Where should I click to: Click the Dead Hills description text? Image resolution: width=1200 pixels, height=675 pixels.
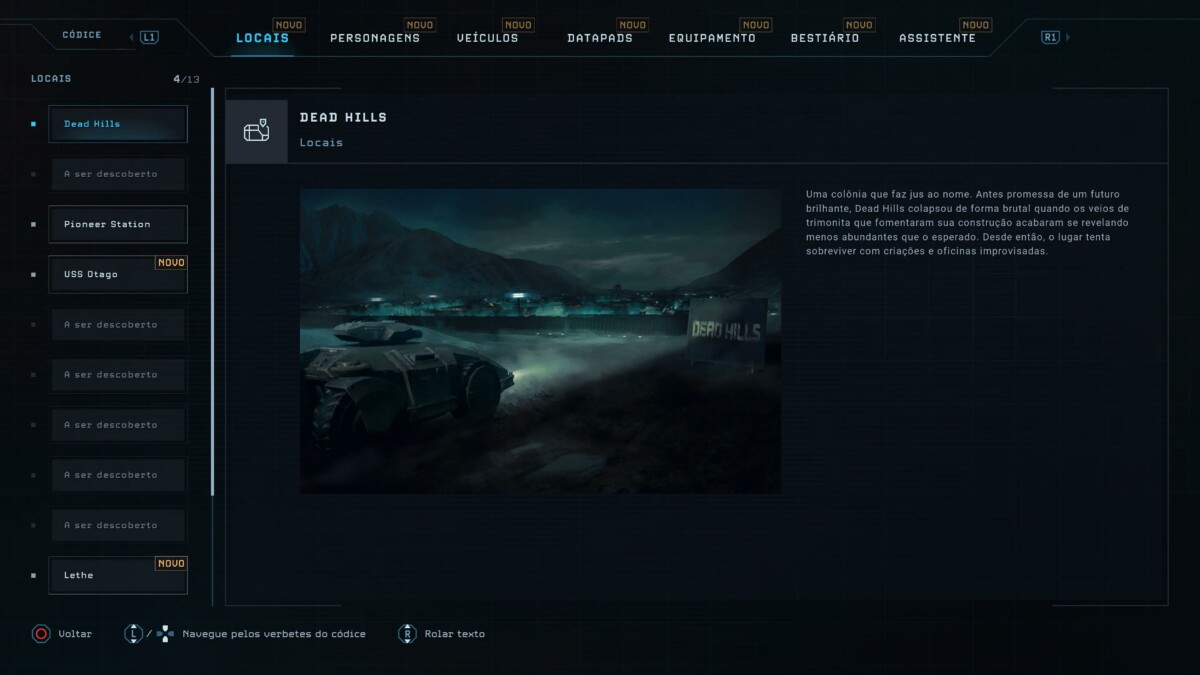(967, 223)
